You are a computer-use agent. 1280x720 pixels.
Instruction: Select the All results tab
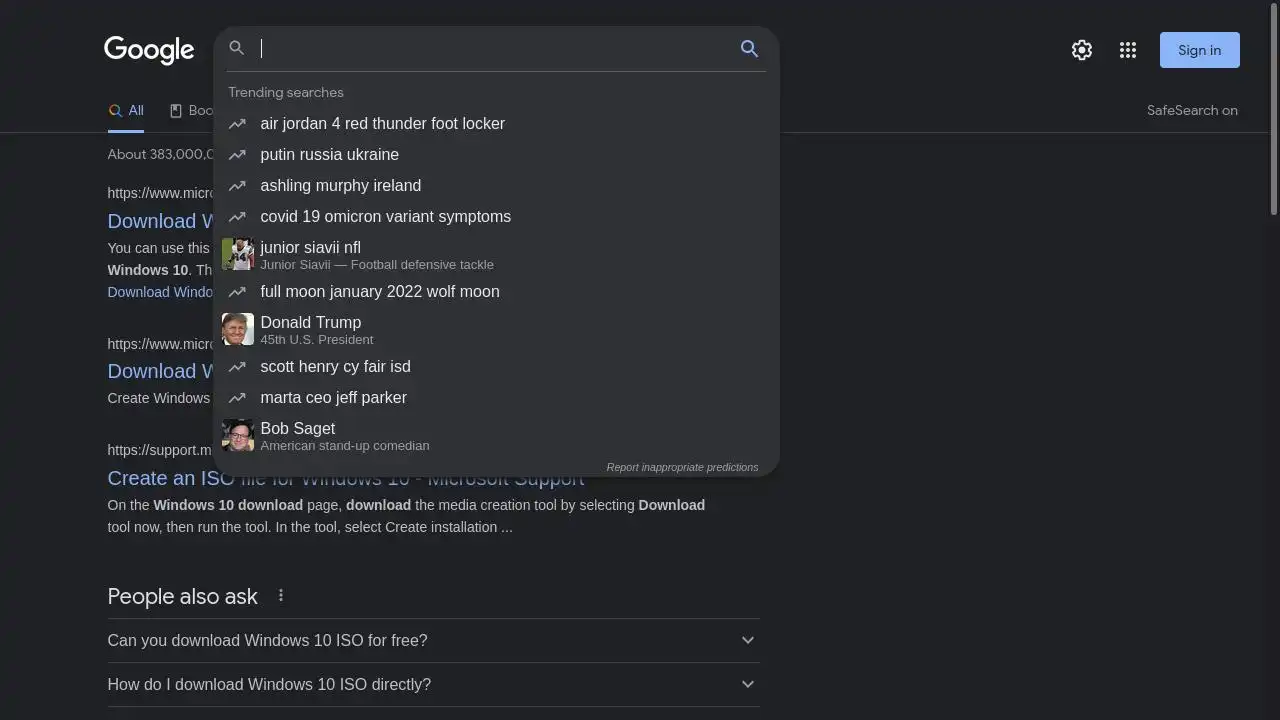(x=127, y=111)
